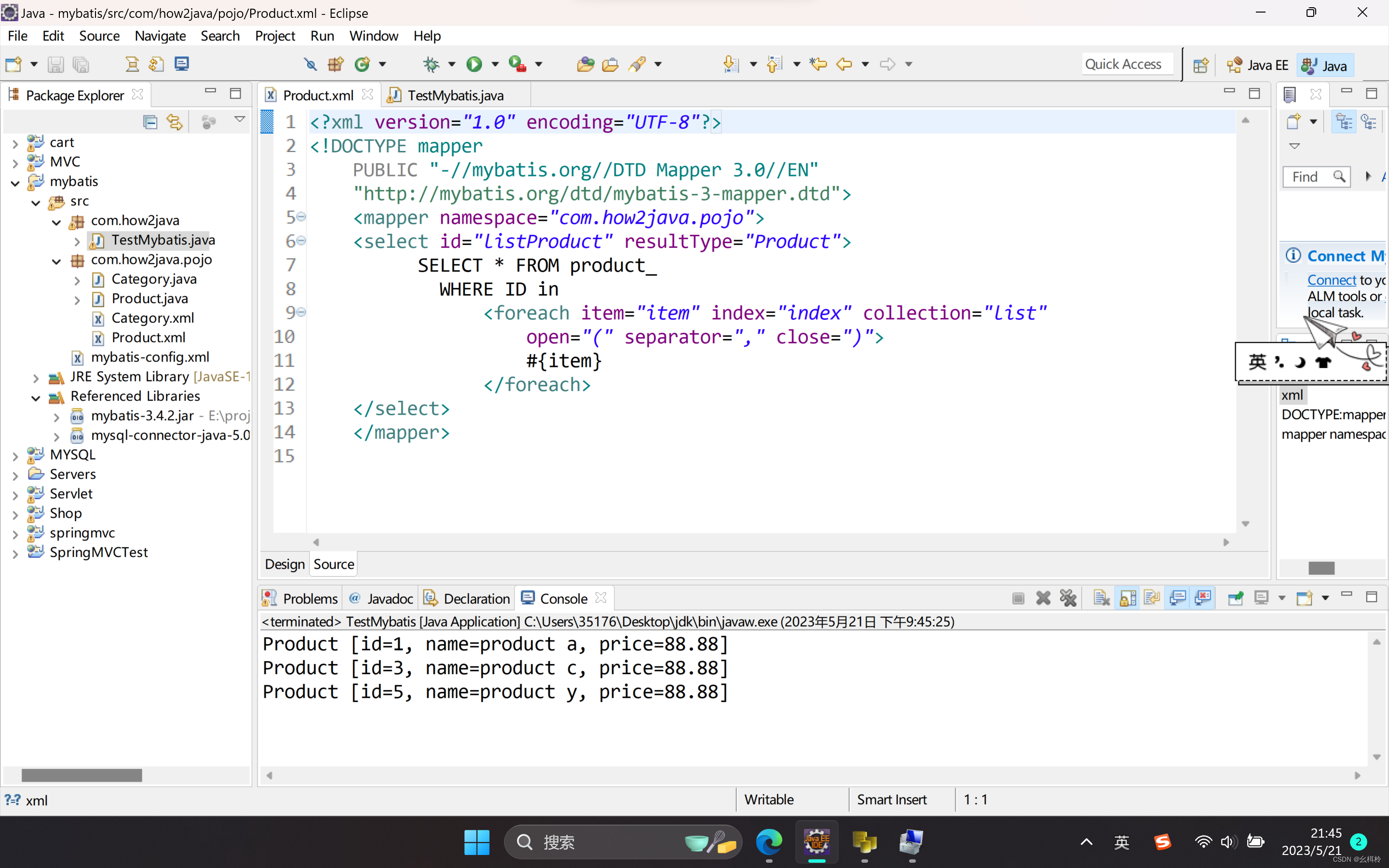Click the Connect link in task panel
1389x868 pixels.
[x=1331, y=280]
